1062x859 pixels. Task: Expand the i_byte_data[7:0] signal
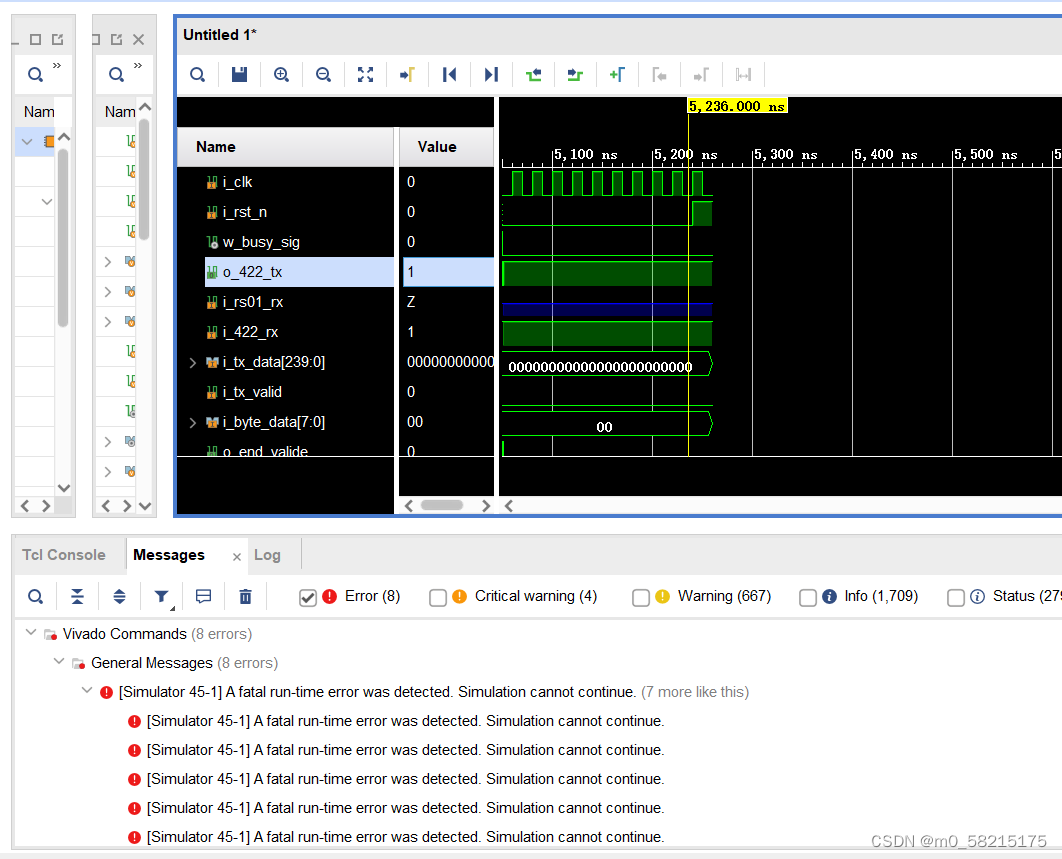pos(192,422)
